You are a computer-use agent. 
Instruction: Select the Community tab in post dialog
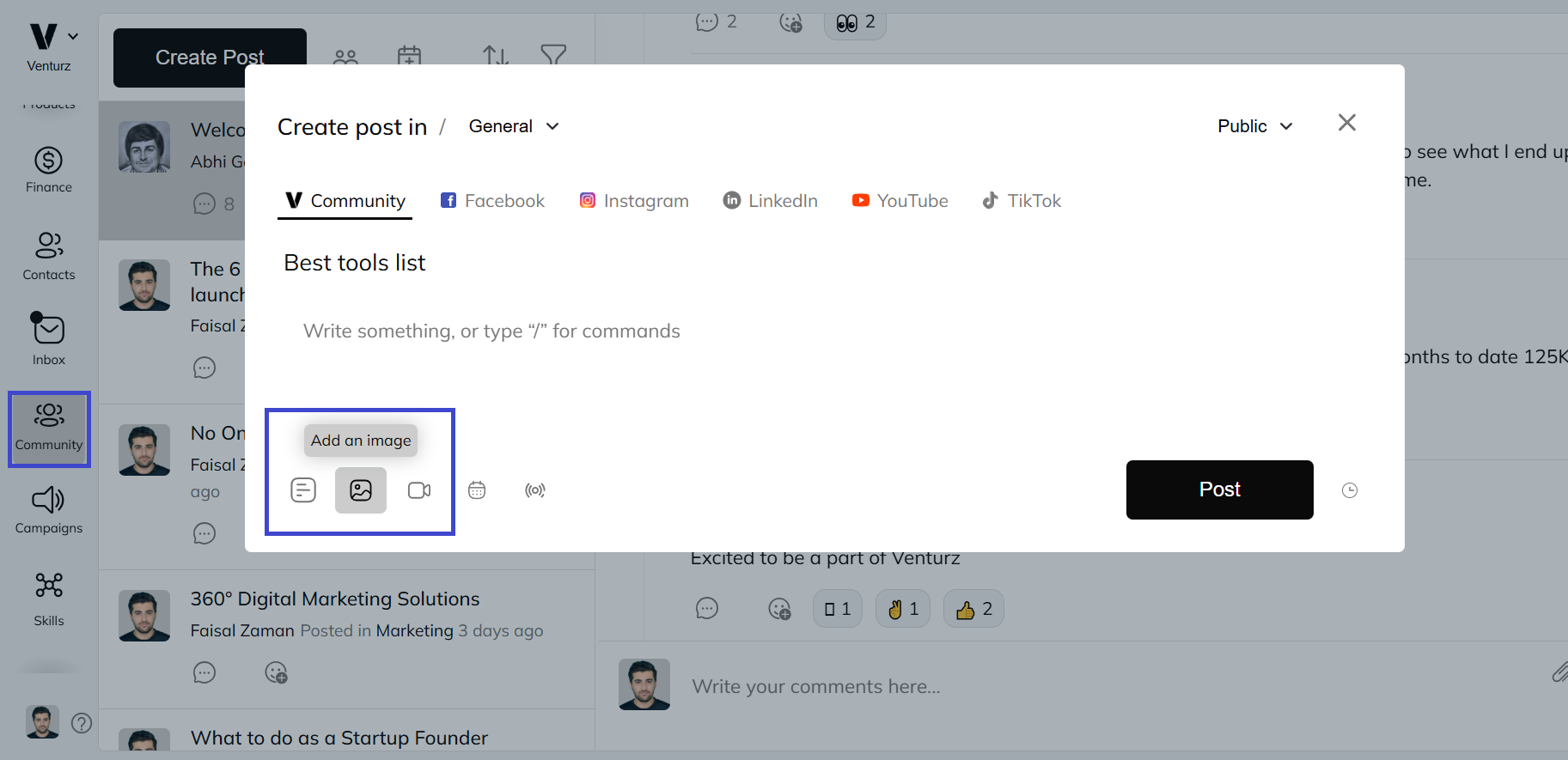[345, 201]
